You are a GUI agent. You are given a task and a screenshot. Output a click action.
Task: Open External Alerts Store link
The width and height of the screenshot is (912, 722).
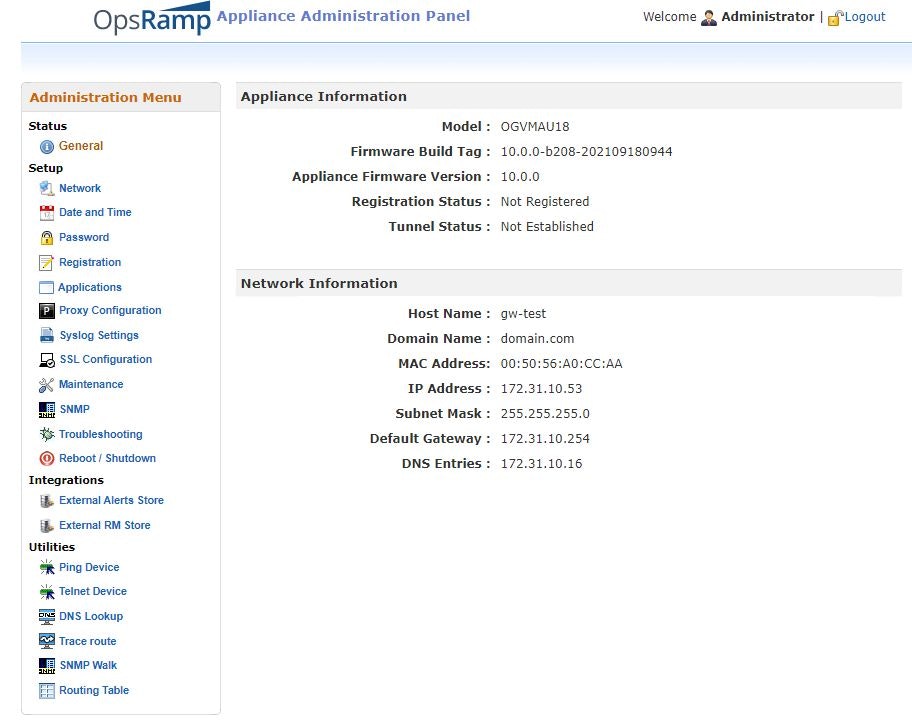[x=111, y=500]
